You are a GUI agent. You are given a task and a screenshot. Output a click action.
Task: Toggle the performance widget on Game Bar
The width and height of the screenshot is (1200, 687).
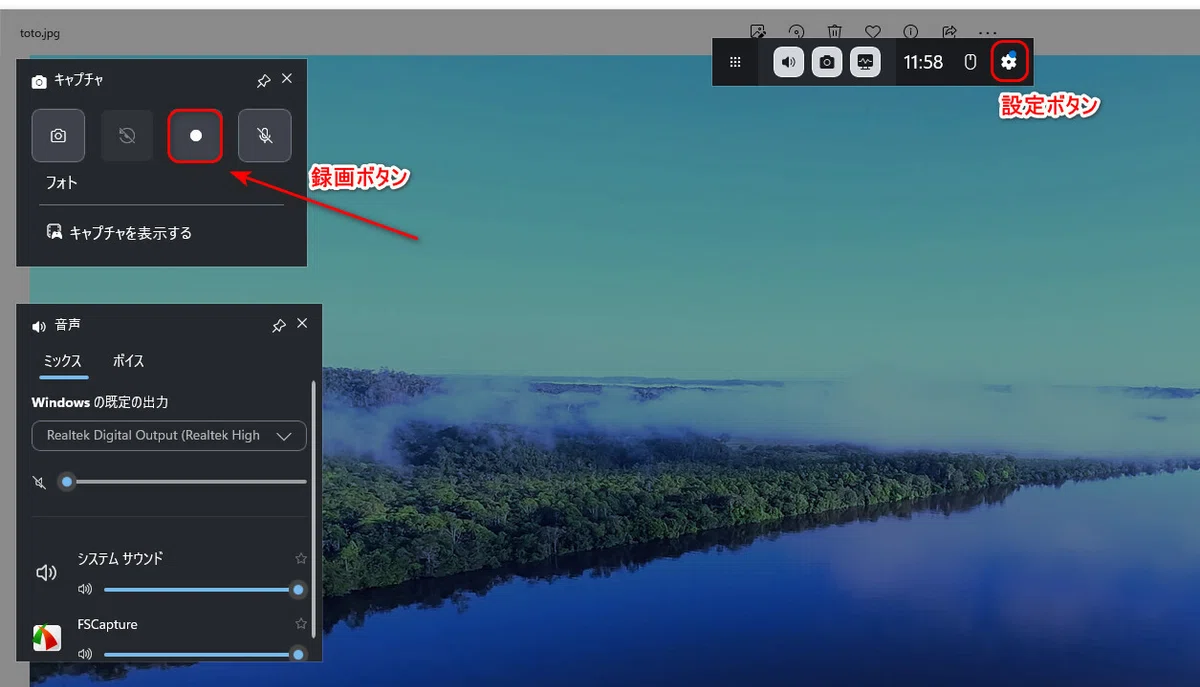tap(865, 62)
